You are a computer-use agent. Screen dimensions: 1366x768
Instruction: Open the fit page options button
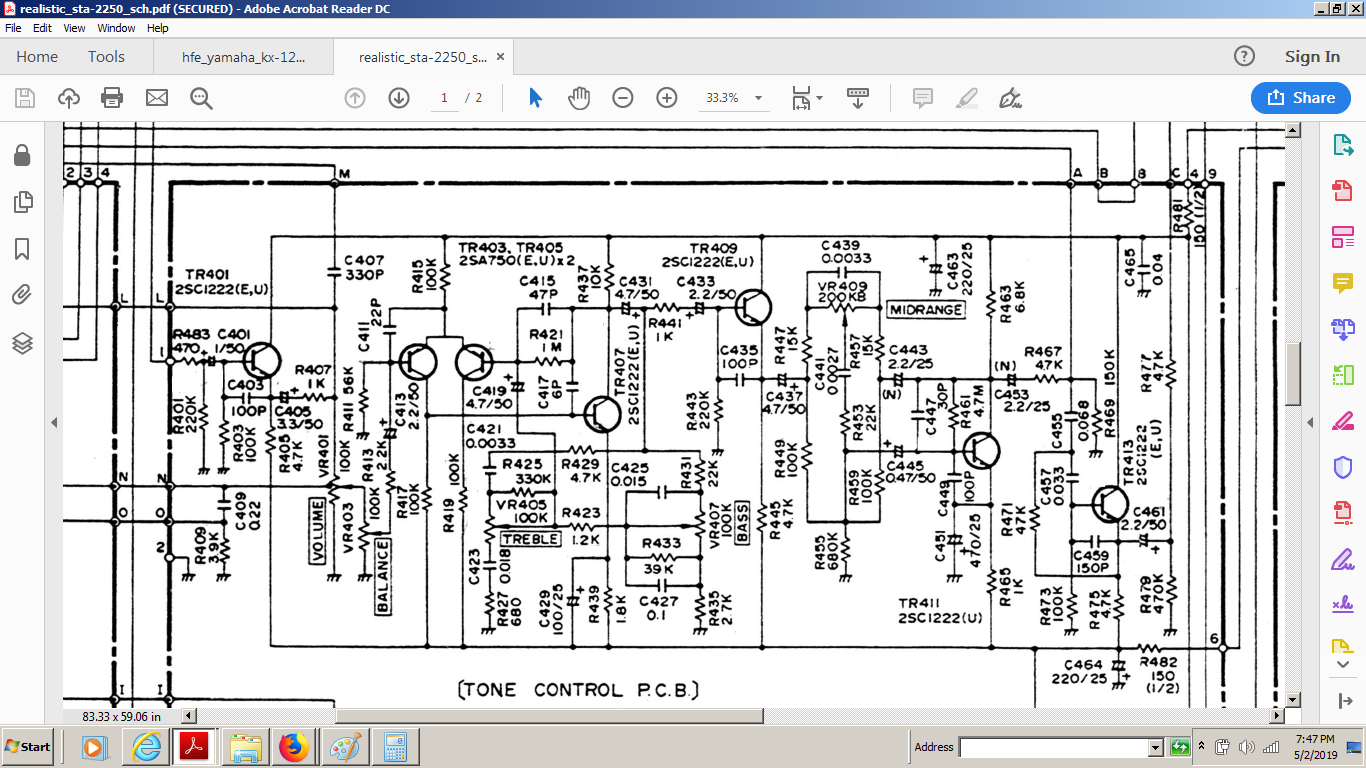click(x=806, y=98)
